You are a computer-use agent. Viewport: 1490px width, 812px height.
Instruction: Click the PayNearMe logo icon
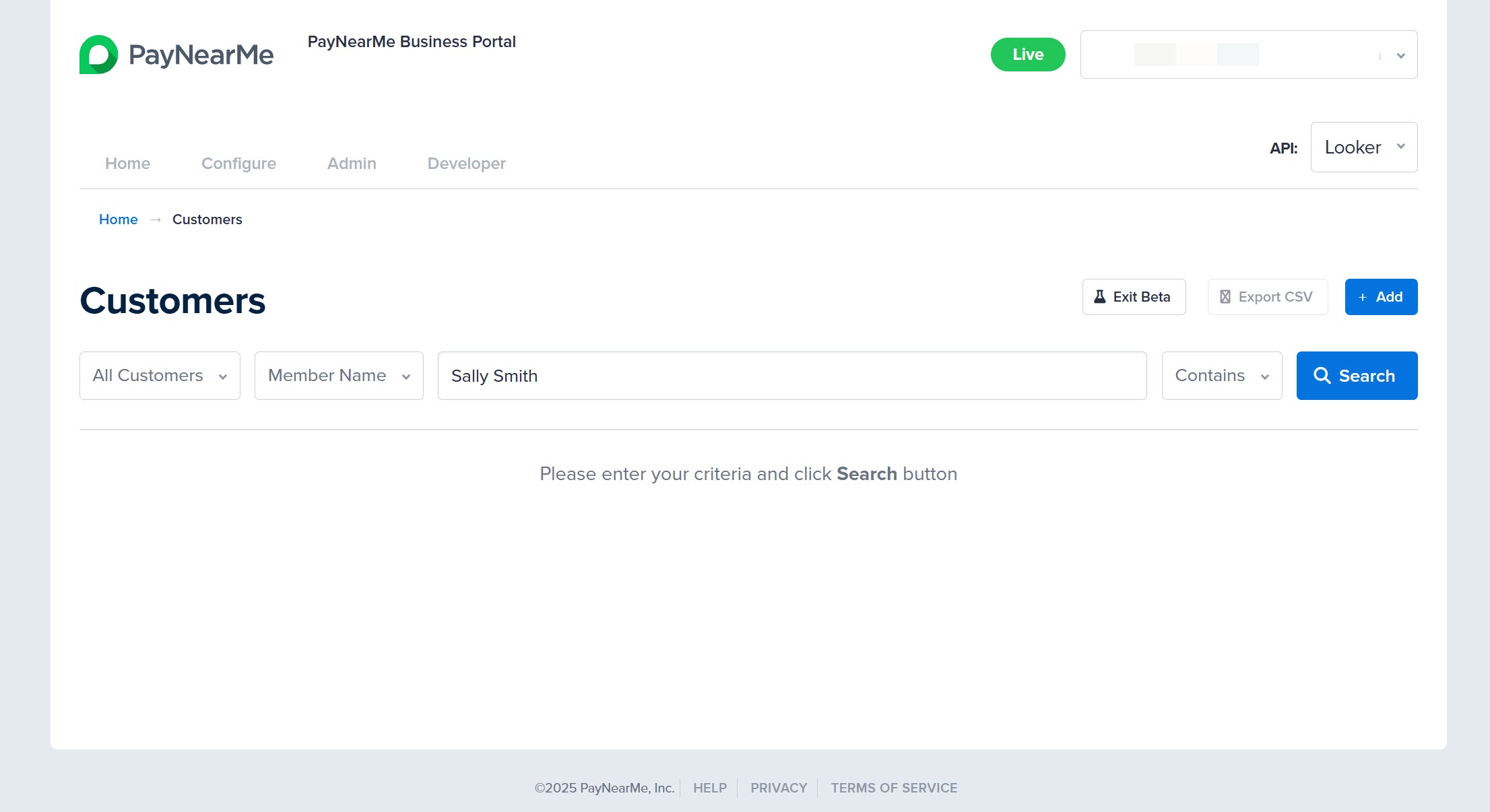tap(98, 55)
